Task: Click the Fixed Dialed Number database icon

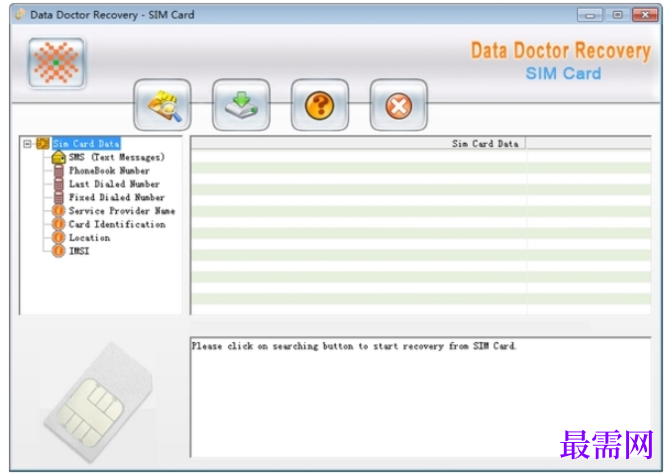Action: [x=59, y=197]
